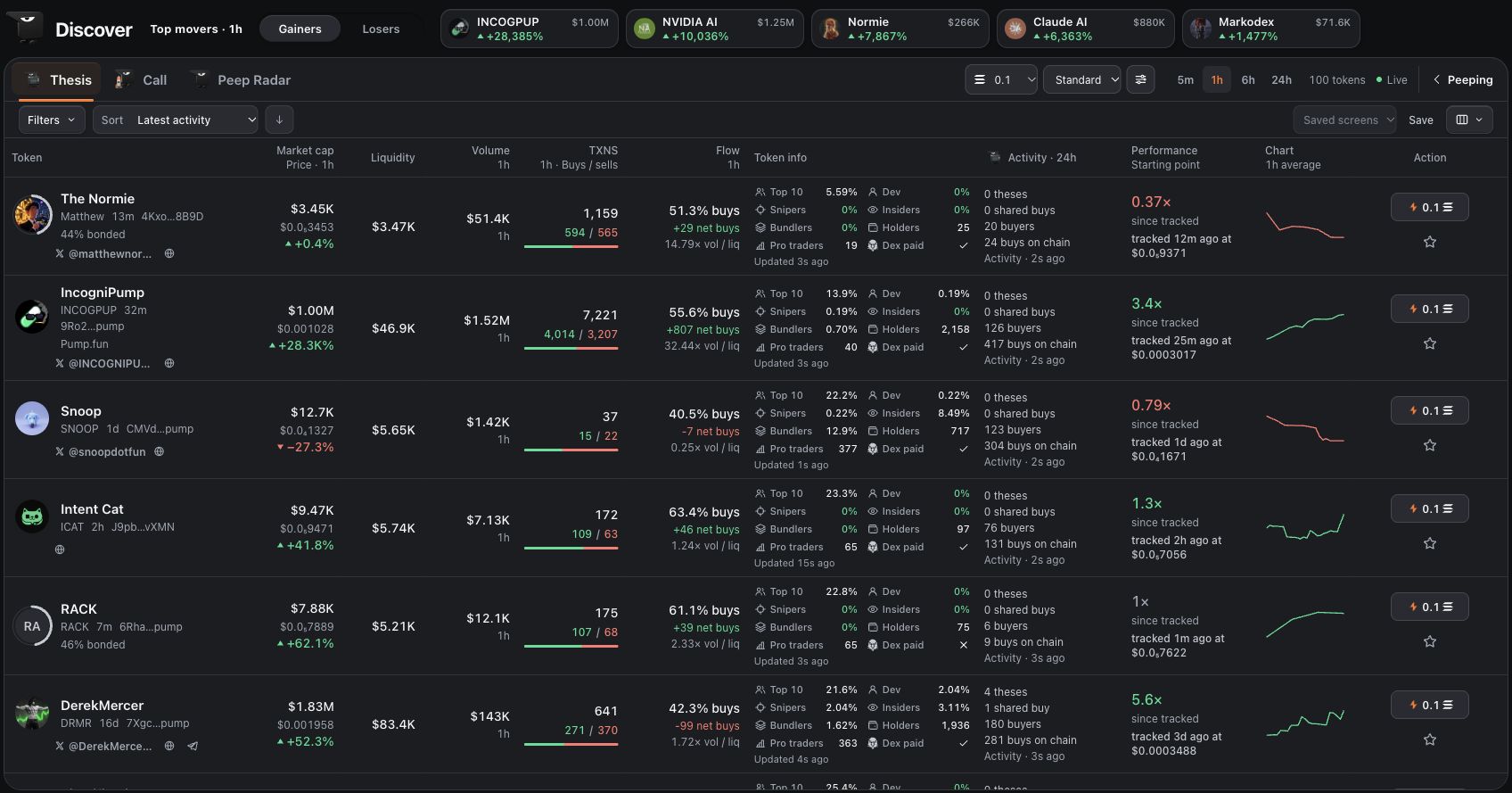Quick buy 0.1 of DerekMercer

pos(1430,705)
